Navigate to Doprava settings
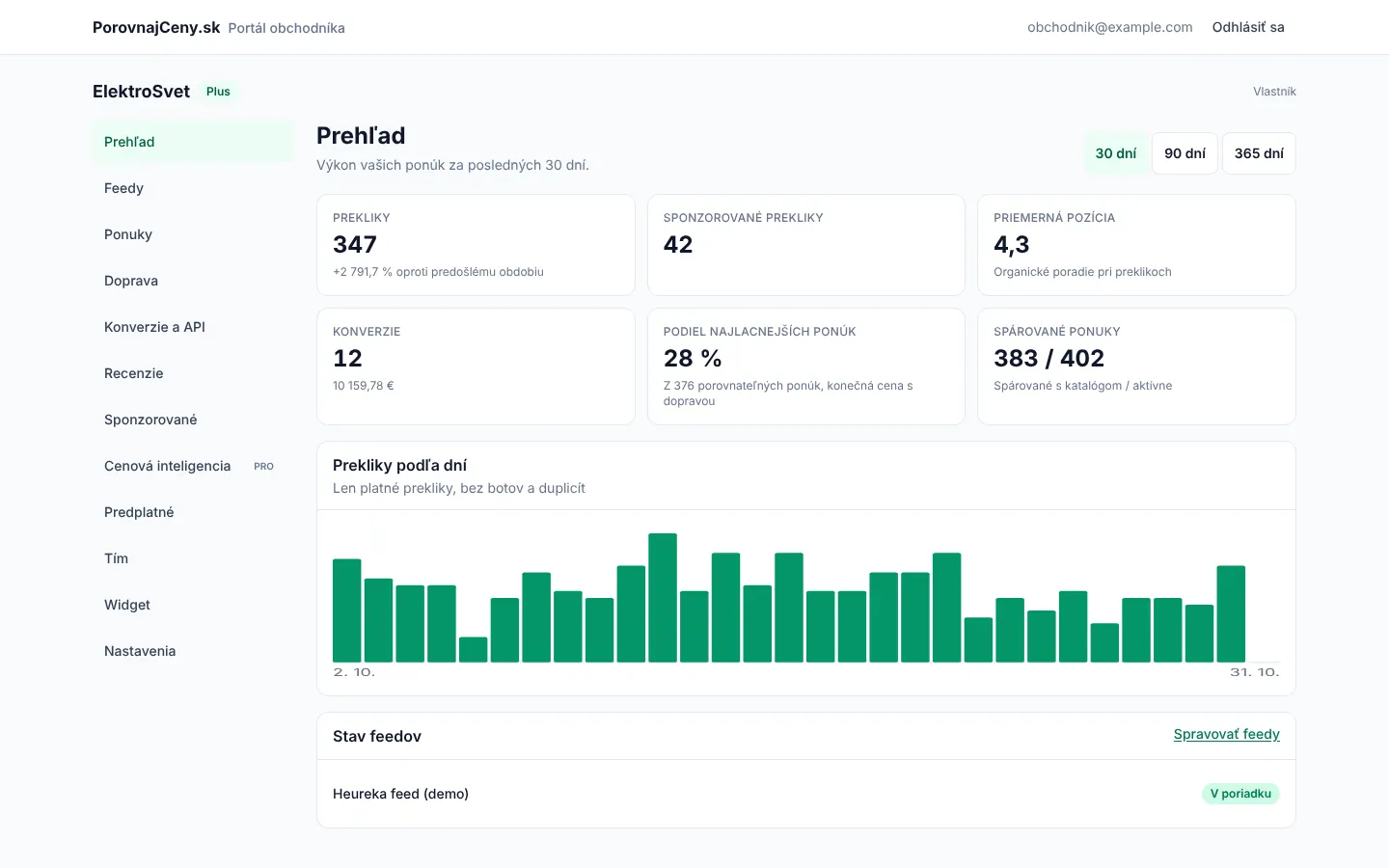Image resolution: width=1389 pixels, height=868 pixels. pos(193,281)
